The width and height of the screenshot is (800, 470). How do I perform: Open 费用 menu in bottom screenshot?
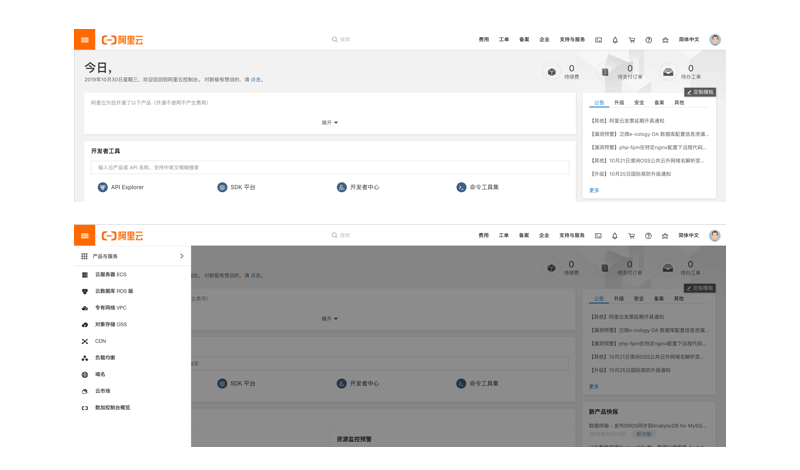tap(484, 236)
